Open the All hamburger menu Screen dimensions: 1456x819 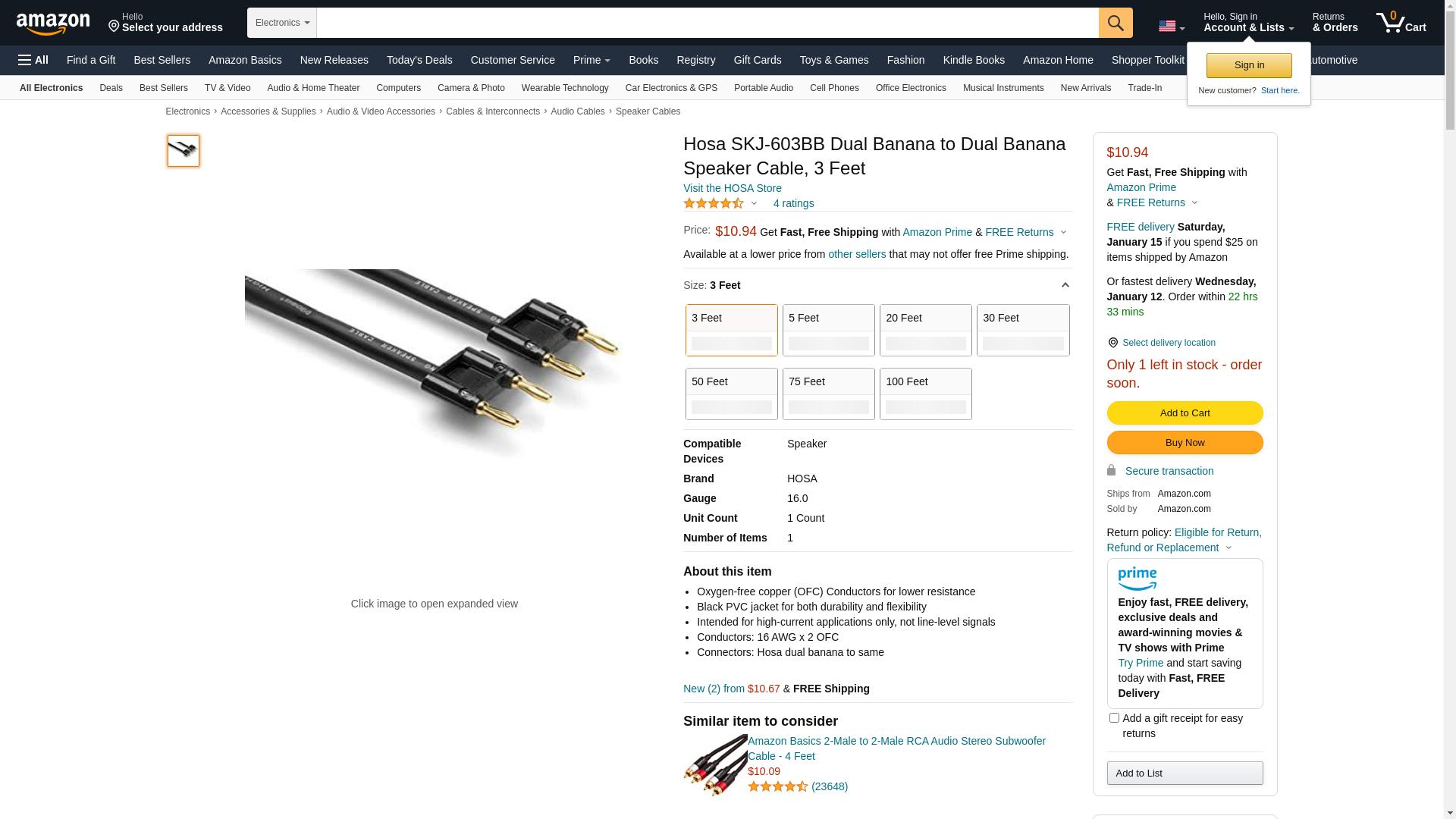(33, 60)
